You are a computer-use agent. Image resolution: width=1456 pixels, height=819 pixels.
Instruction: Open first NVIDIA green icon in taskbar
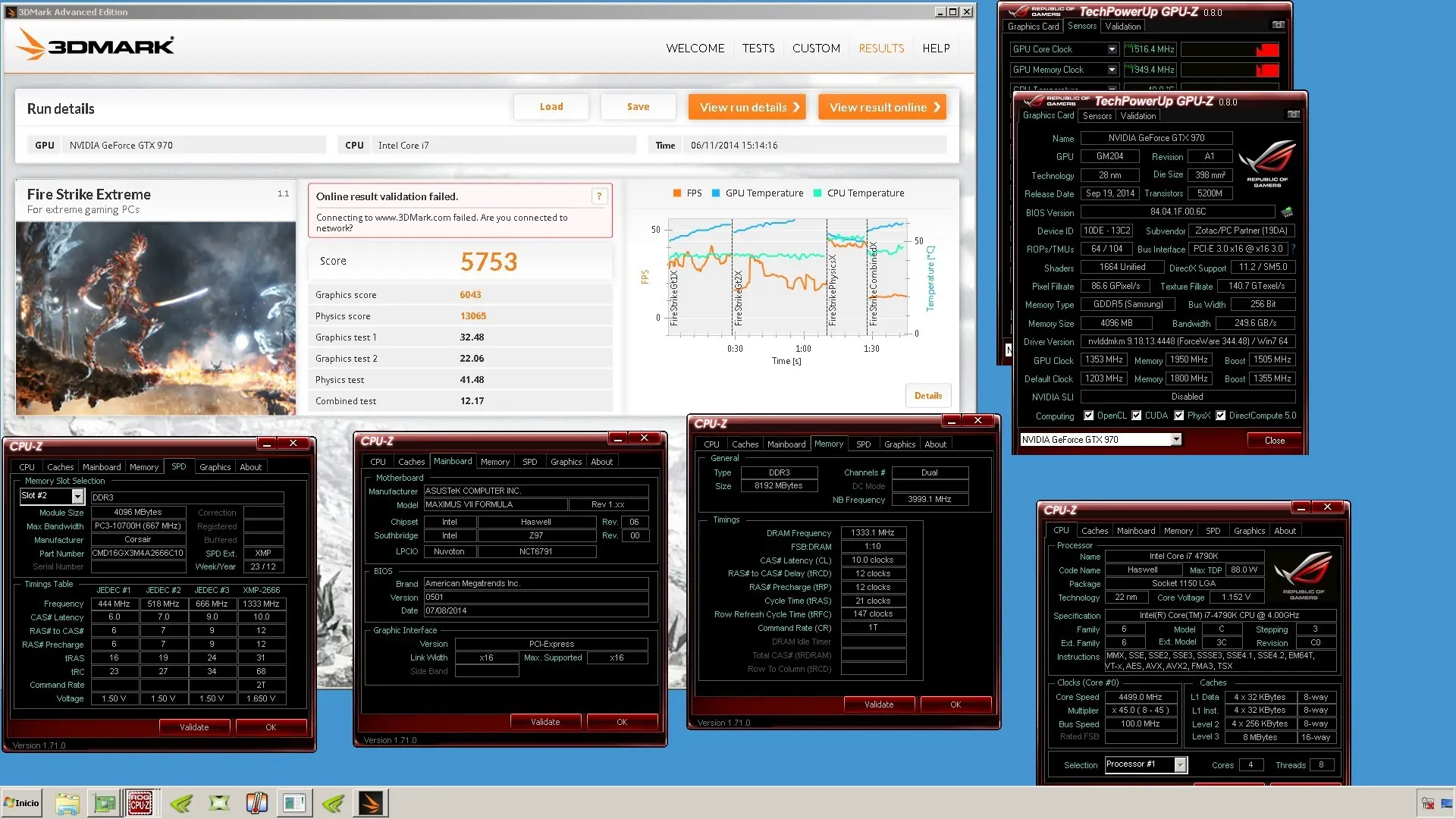[180, 803]
